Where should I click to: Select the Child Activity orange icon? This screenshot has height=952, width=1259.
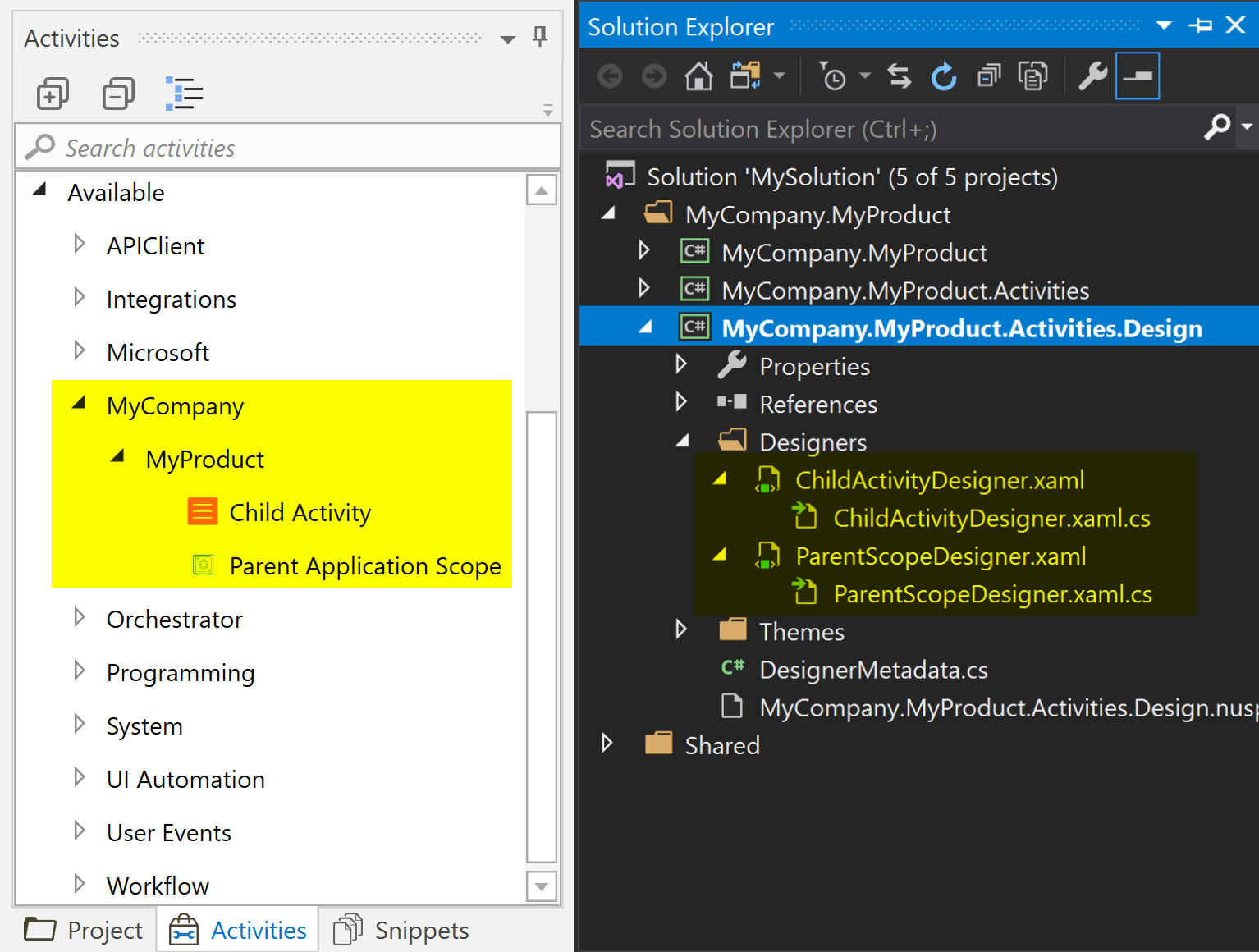click(x=203, y=511)
